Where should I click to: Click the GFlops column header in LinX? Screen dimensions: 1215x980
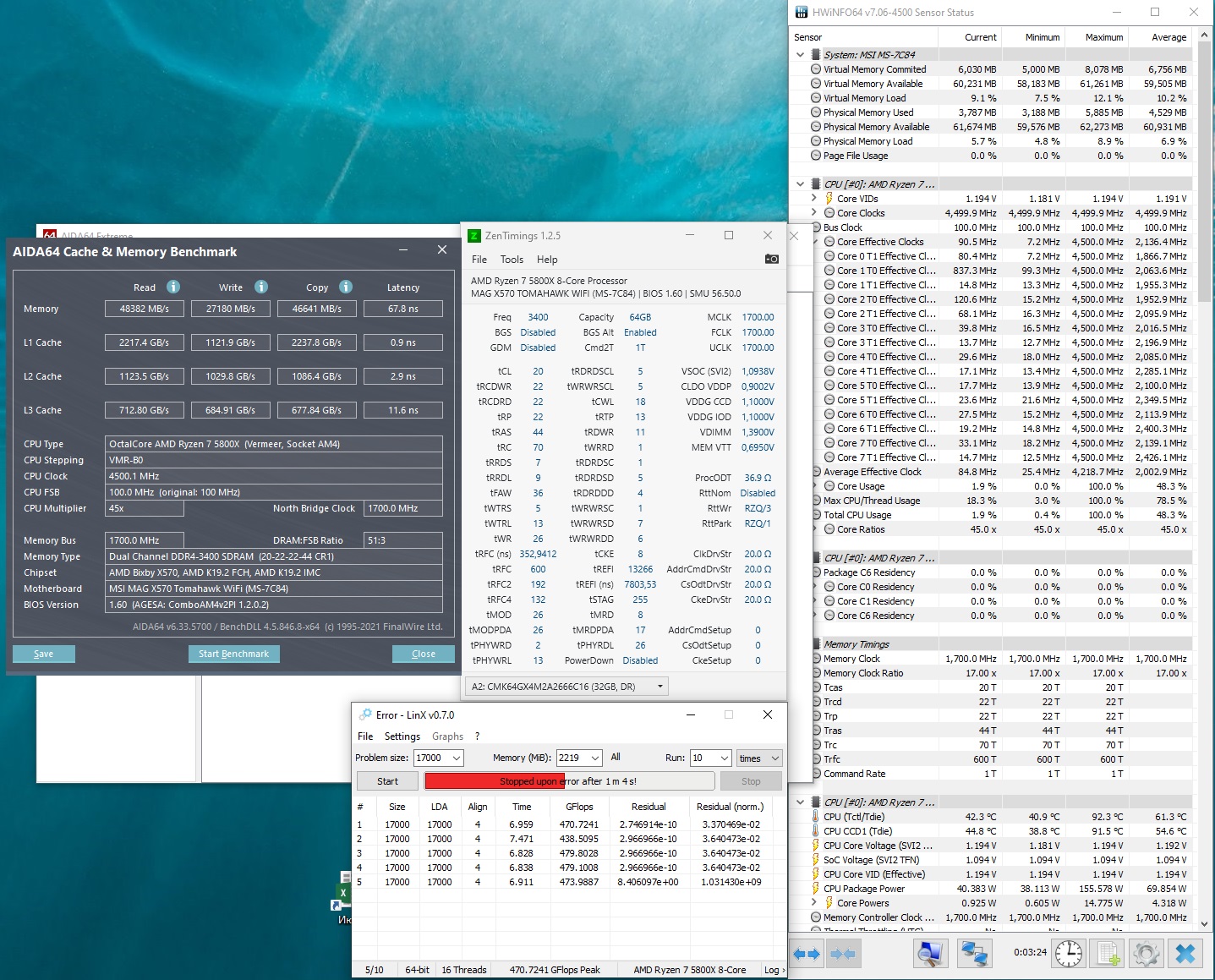(579, 807)
